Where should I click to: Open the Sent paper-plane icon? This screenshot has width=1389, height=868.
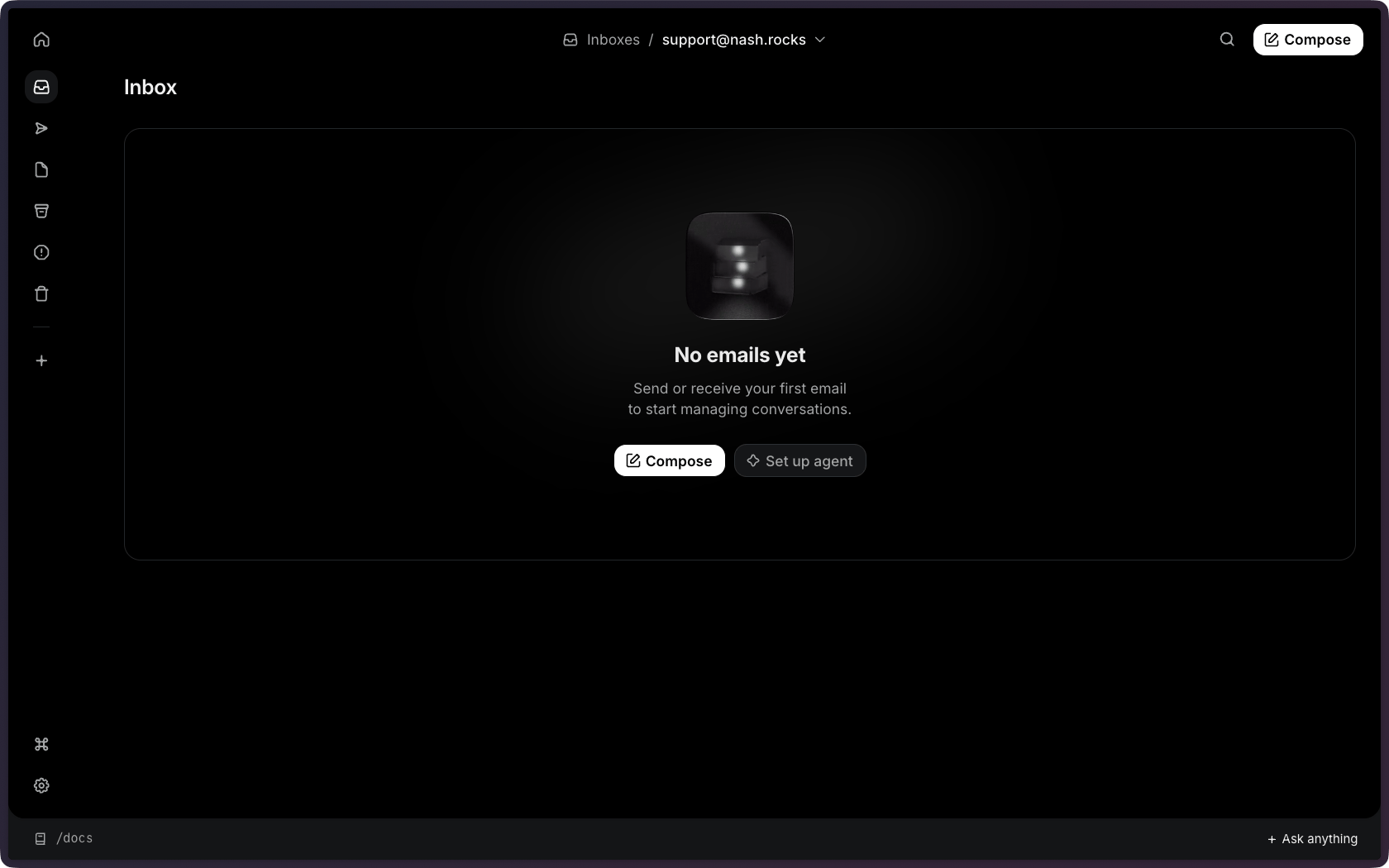click(x=41, y=128)
